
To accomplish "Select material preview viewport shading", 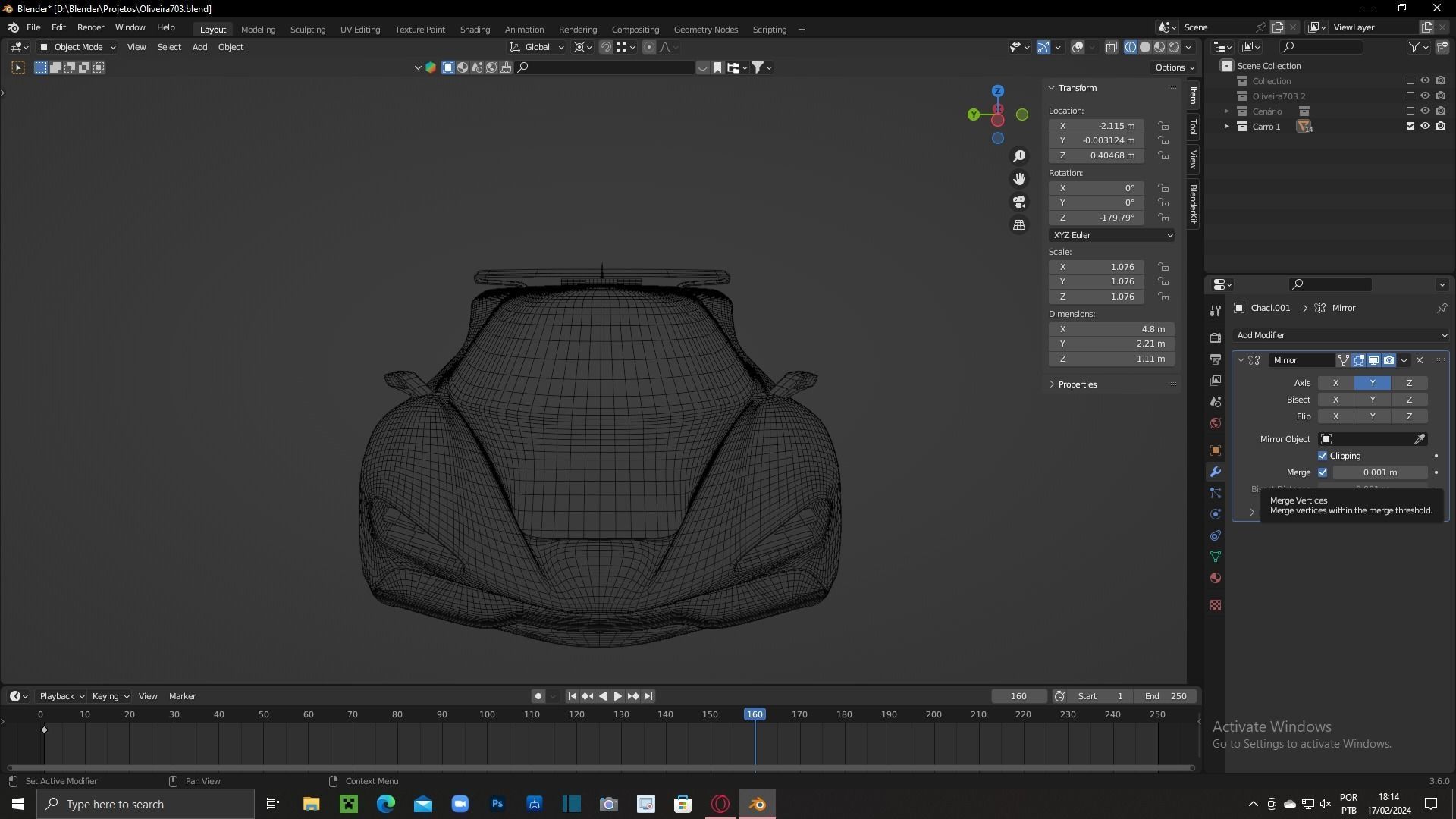I will pyautogui.click(x=1159, y=47).
